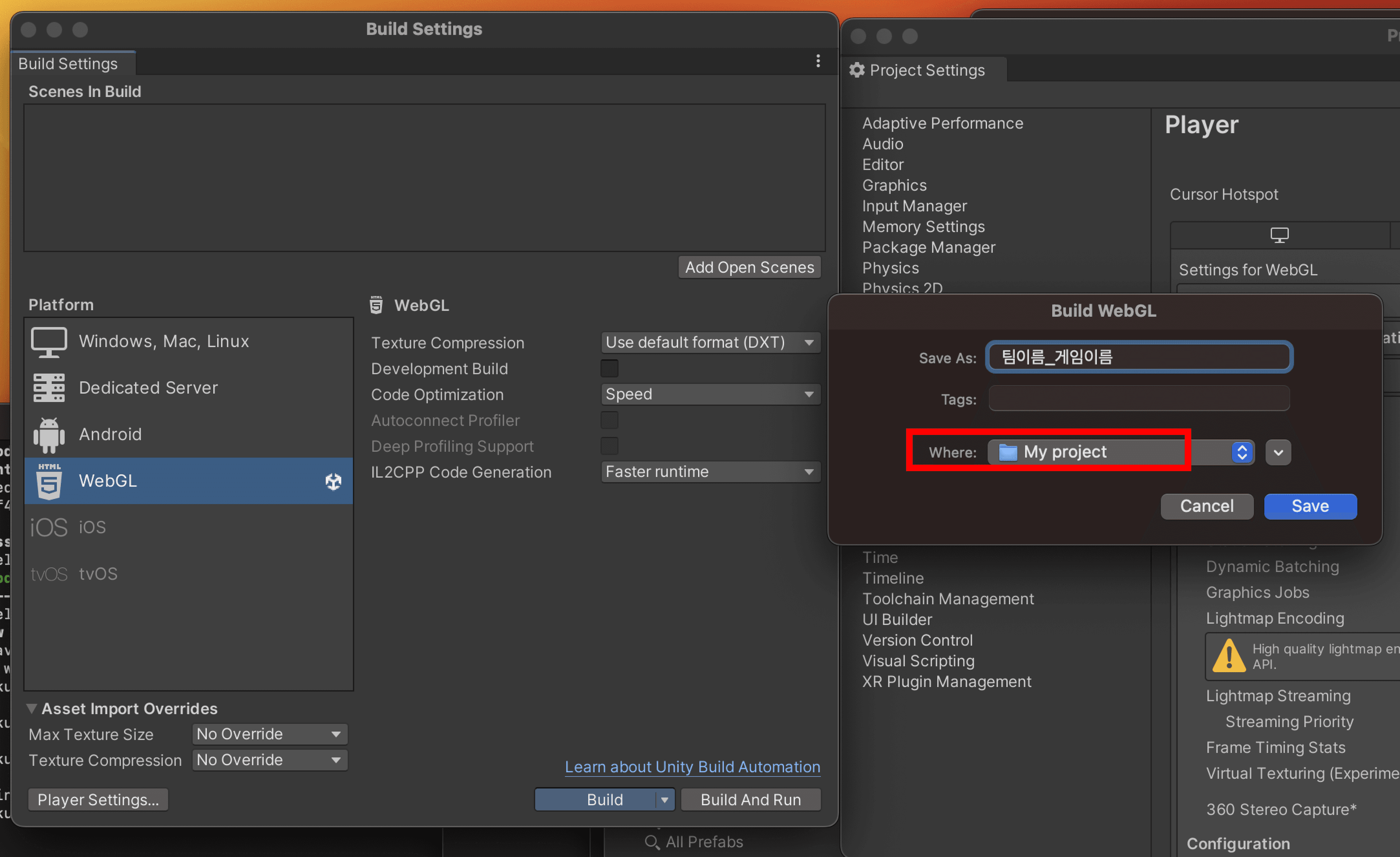Open Adaptive Performance settings category
The image size is (1400, 857).
click(942, 123)
